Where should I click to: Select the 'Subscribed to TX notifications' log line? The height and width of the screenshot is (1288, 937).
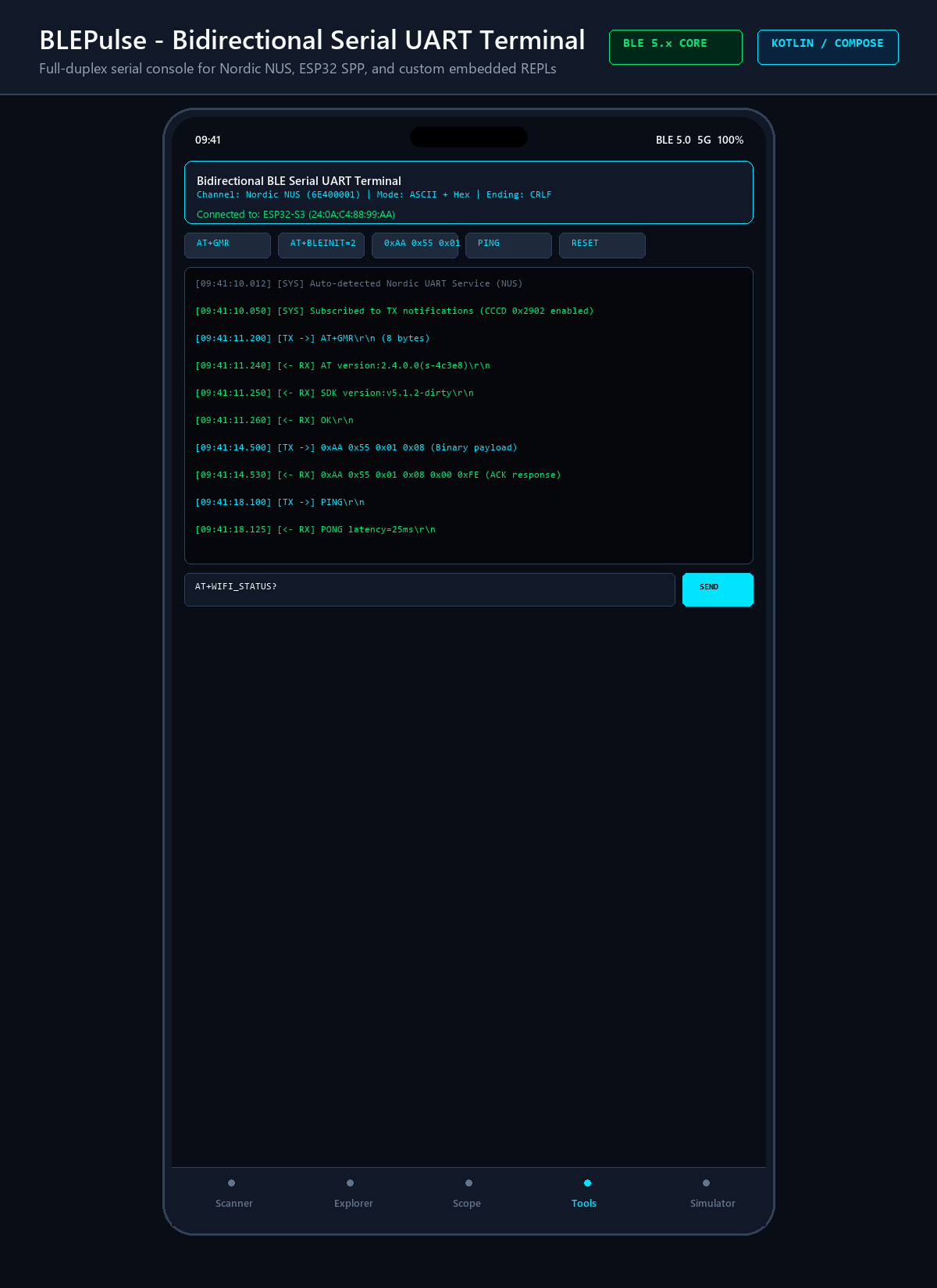tap(394, 311)
